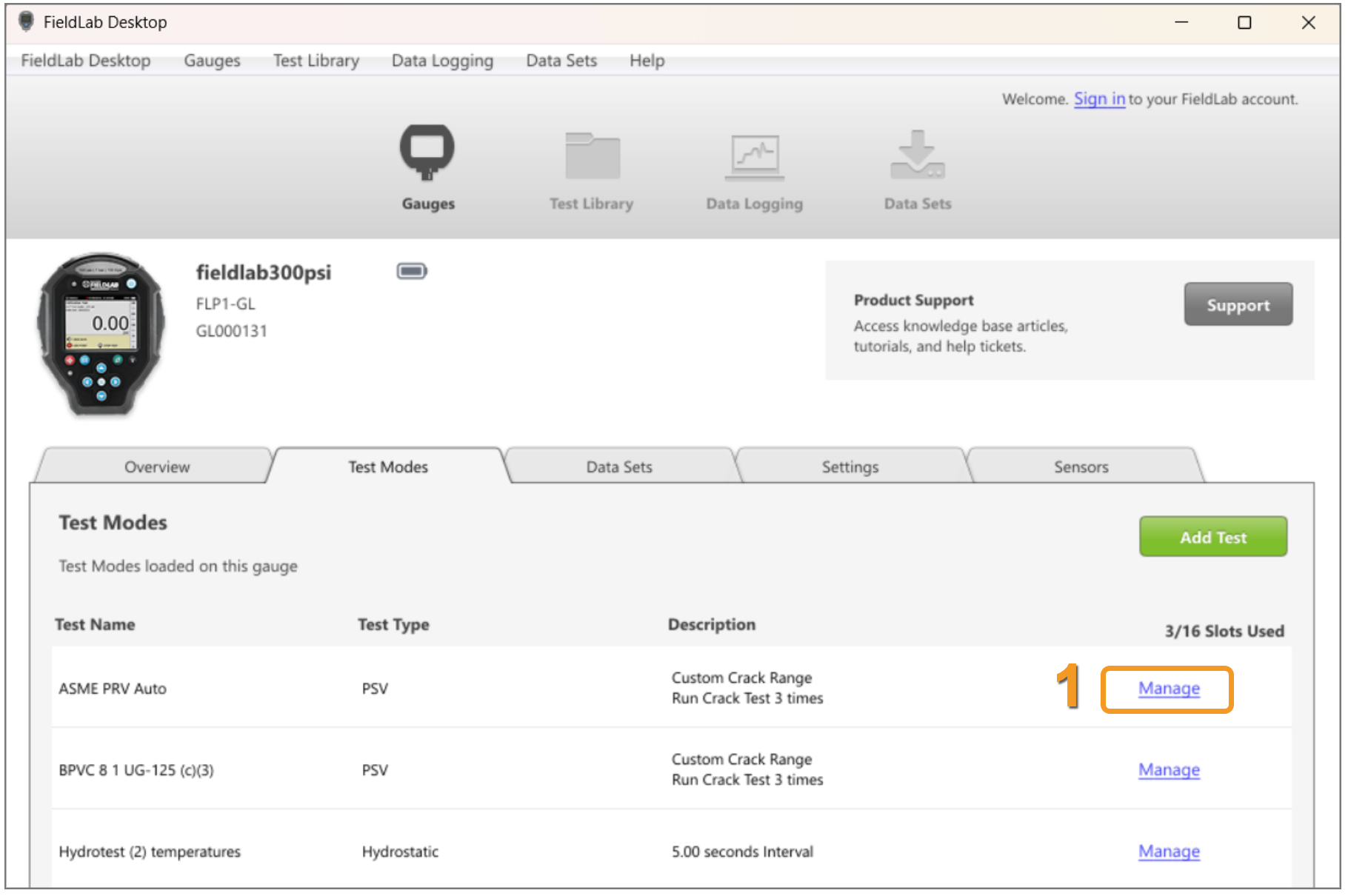
Task: Click the FieldLab app icon in title bar
Action: (x=26, y=21)
